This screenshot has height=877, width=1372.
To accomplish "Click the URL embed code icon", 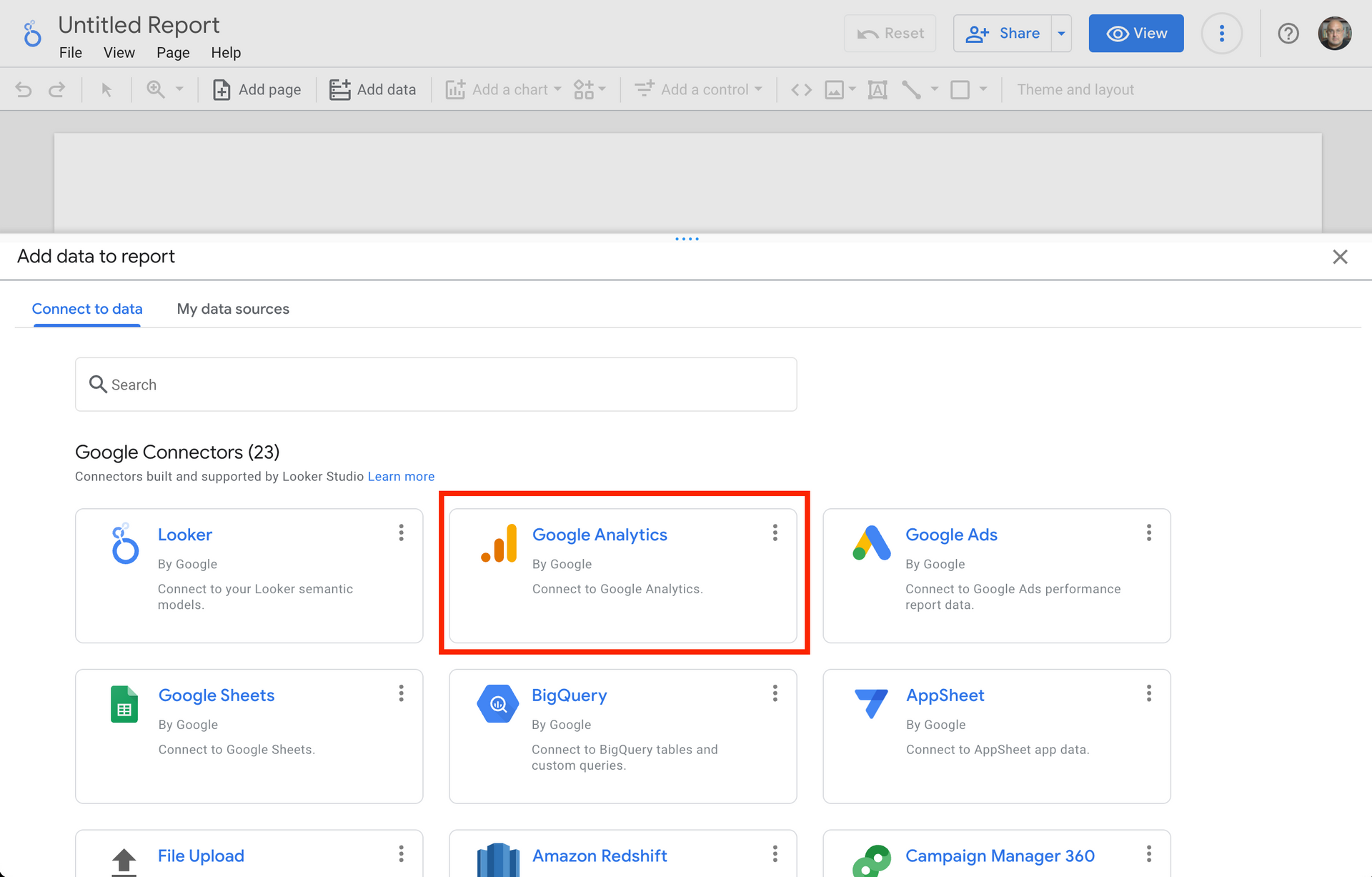I will point(802,89).
